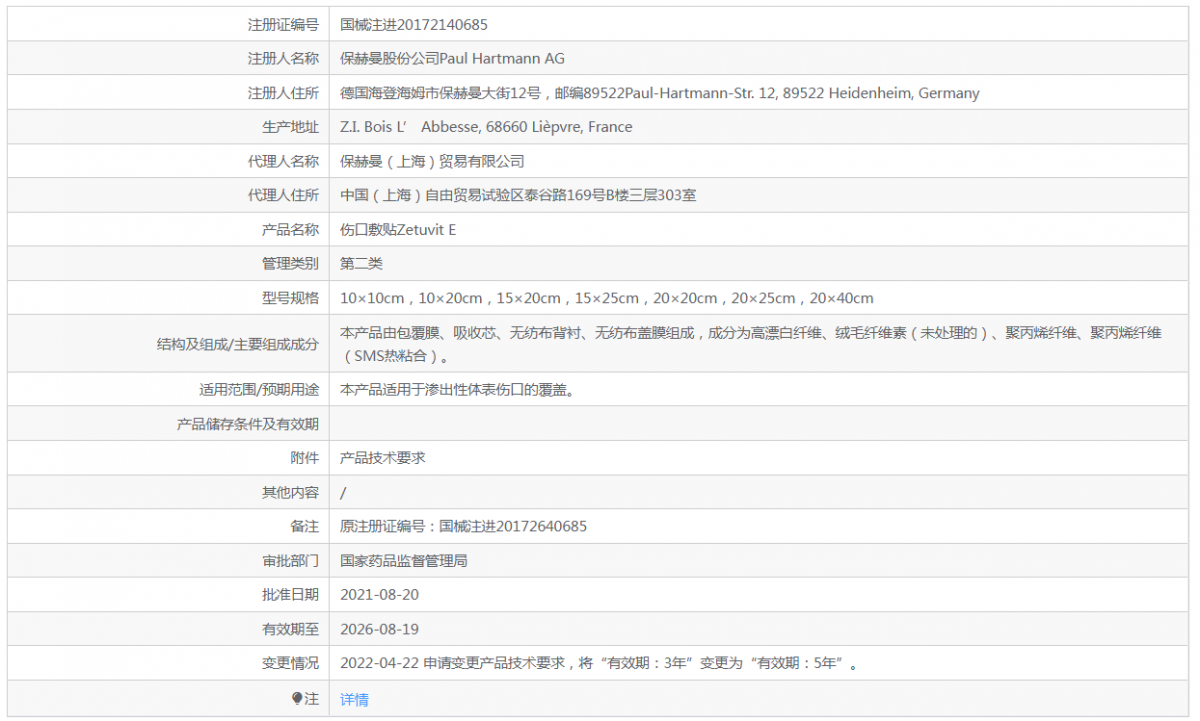Screen dimensions: 1200x721
Task: Click the 备注 label
Action: tap(304, 527)
